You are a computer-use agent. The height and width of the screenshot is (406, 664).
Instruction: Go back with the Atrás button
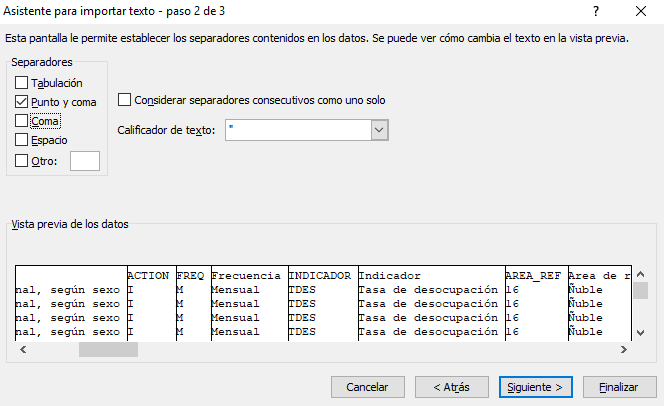click(452, 387)
